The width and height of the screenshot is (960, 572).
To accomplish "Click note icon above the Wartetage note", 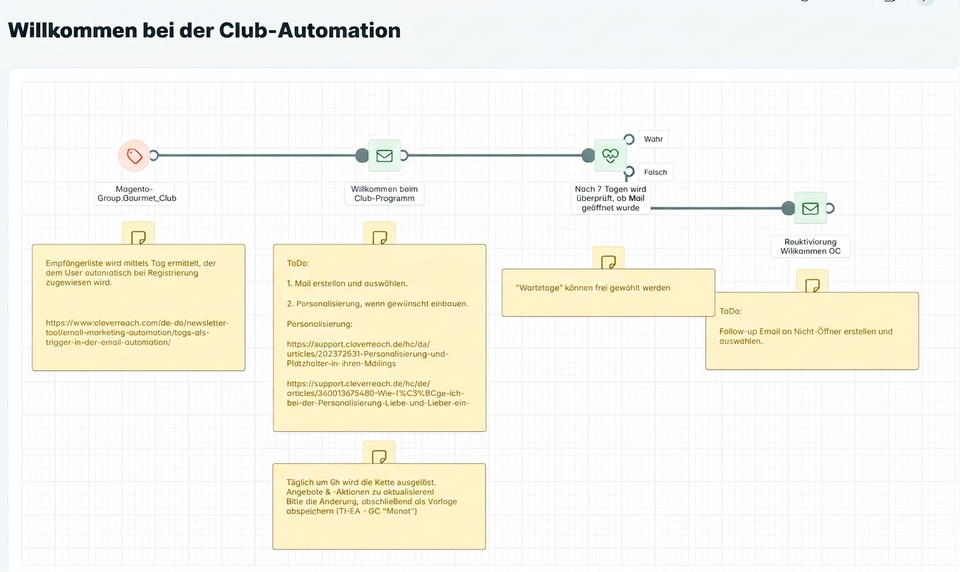I will coord(609,260).
